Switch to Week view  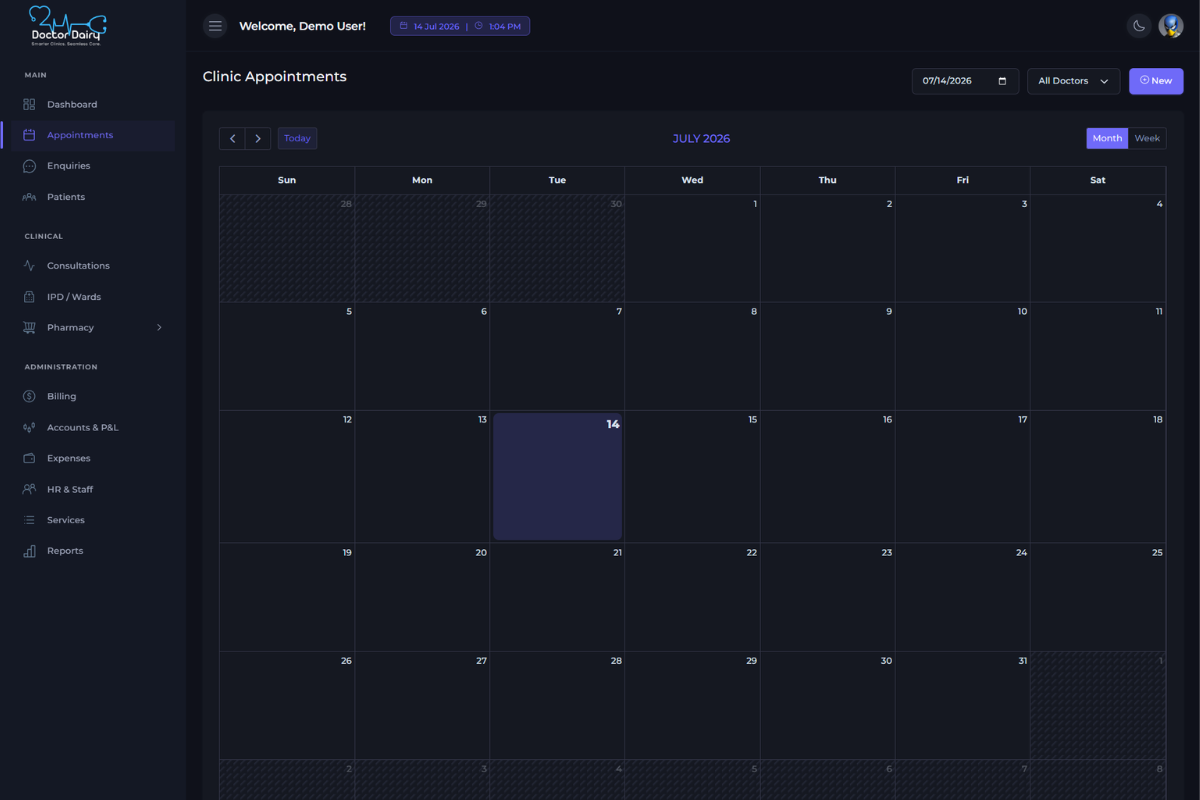tap(1147, 138)
